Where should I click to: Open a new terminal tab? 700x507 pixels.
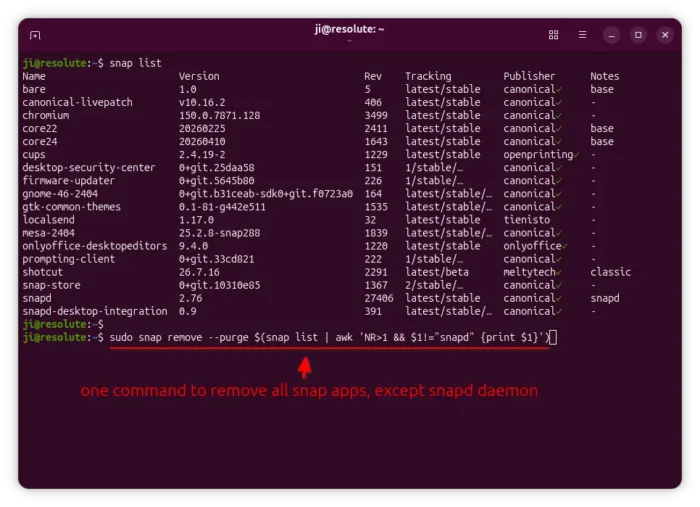pos(35,35)
